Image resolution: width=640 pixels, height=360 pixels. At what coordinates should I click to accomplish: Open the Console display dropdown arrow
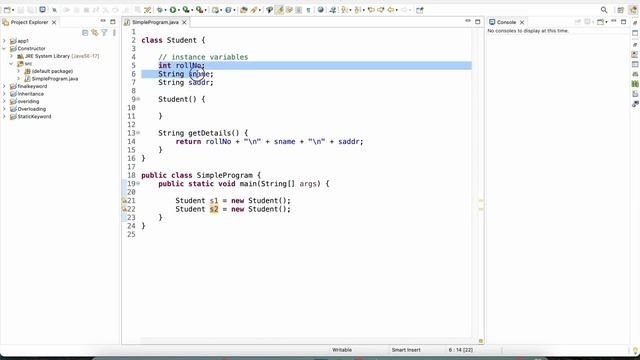click(606, 22)
